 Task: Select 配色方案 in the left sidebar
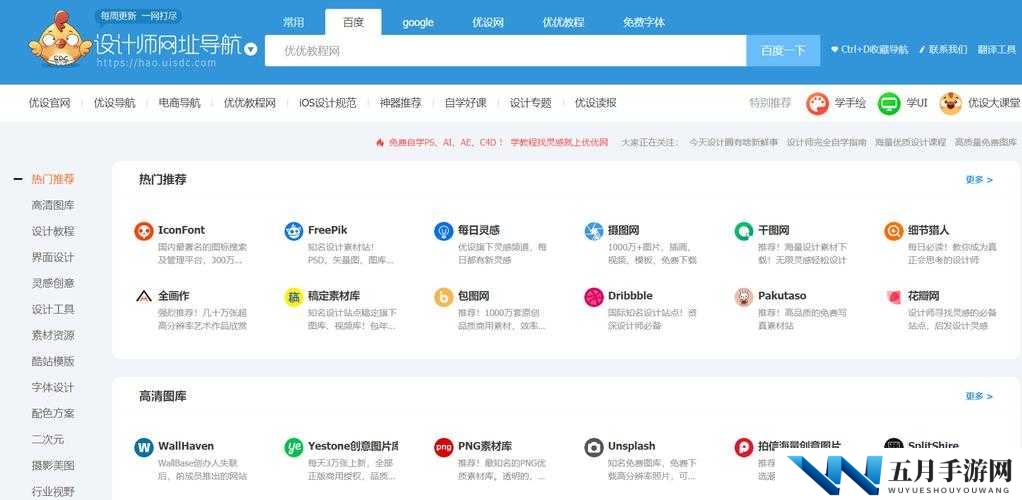click(x=53, y=413)
